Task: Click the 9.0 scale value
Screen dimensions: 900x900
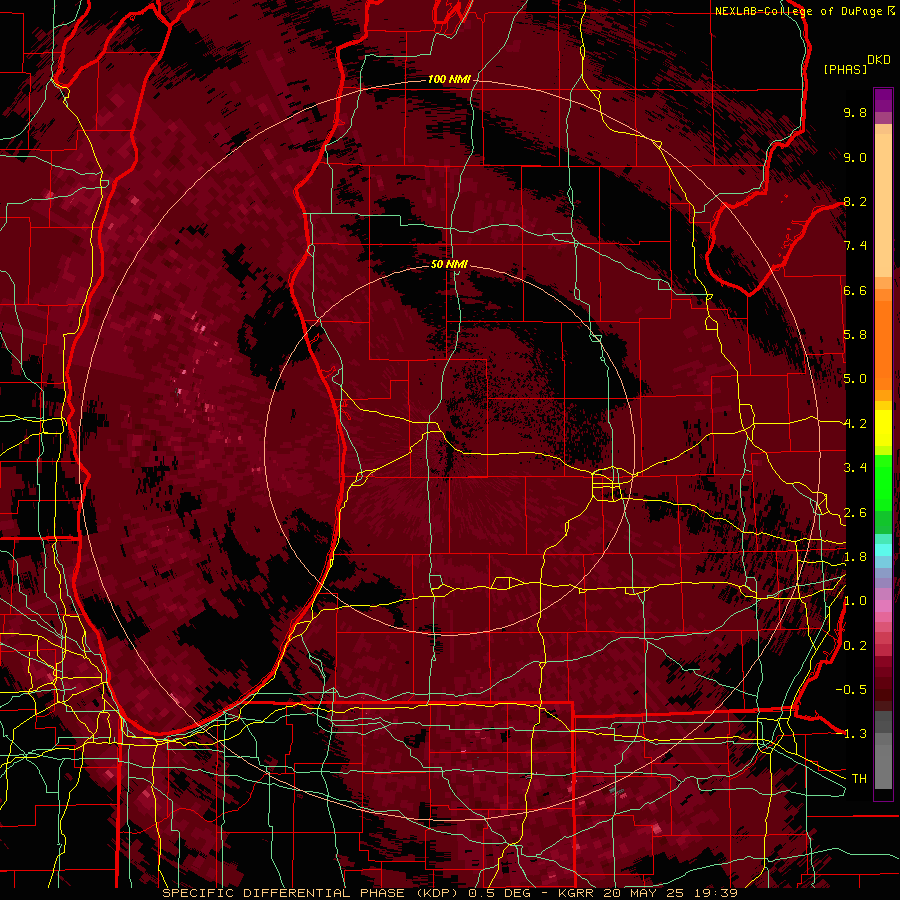Action: pos(855,157)
